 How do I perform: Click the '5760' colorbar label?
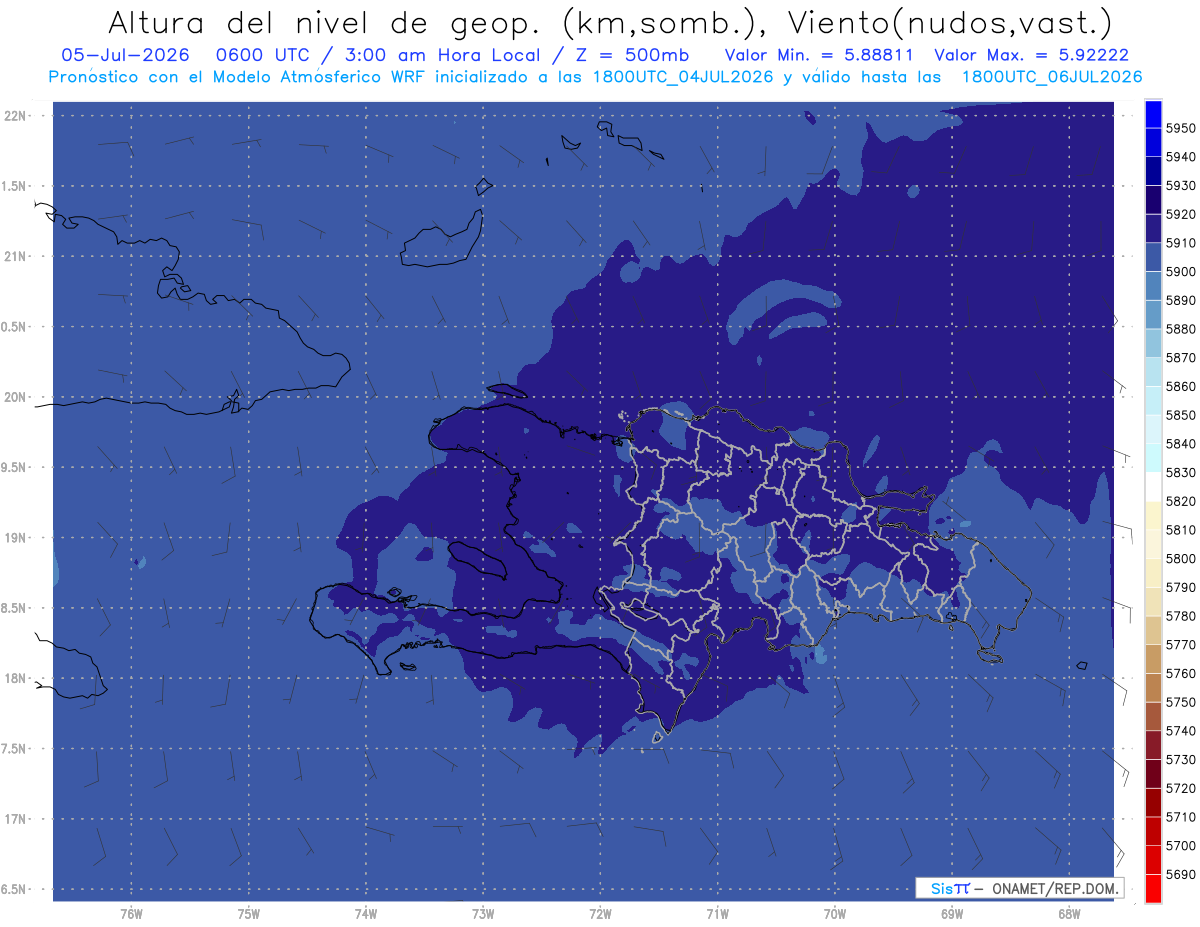pyautogui.click(x=1180, y=673)
